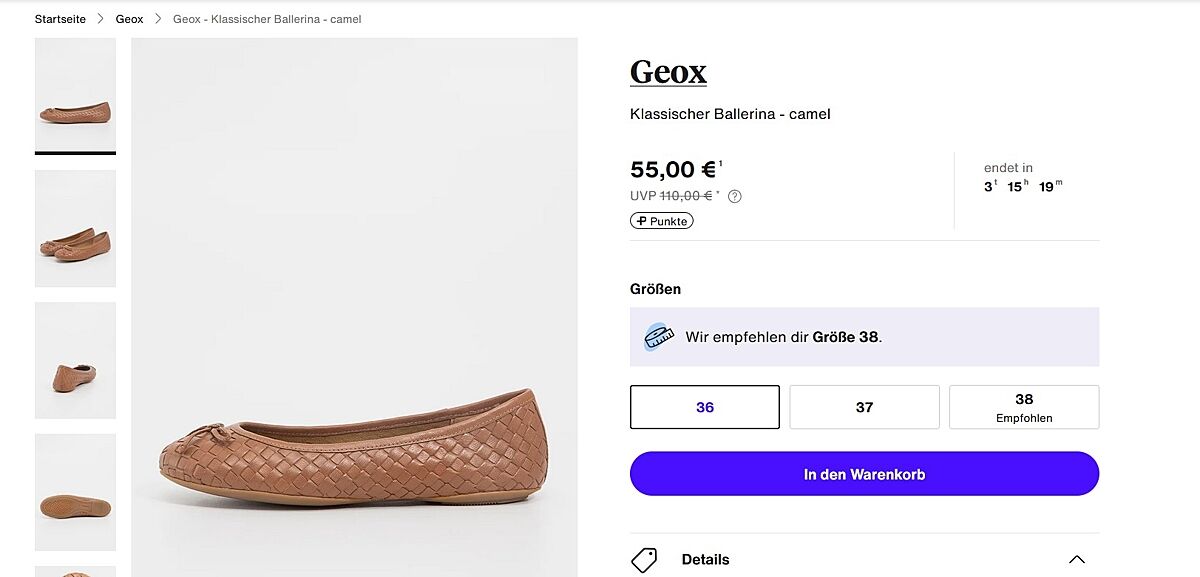Click the breadcrumb text Klassischer Ballerina - camel
Image resolution: width=1200 pixels, height=577 pixels.
point(267,19)
